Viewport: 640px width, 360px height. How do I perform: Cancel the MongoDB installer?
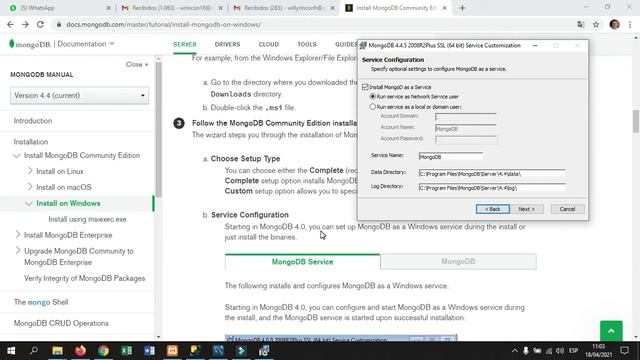567,209
